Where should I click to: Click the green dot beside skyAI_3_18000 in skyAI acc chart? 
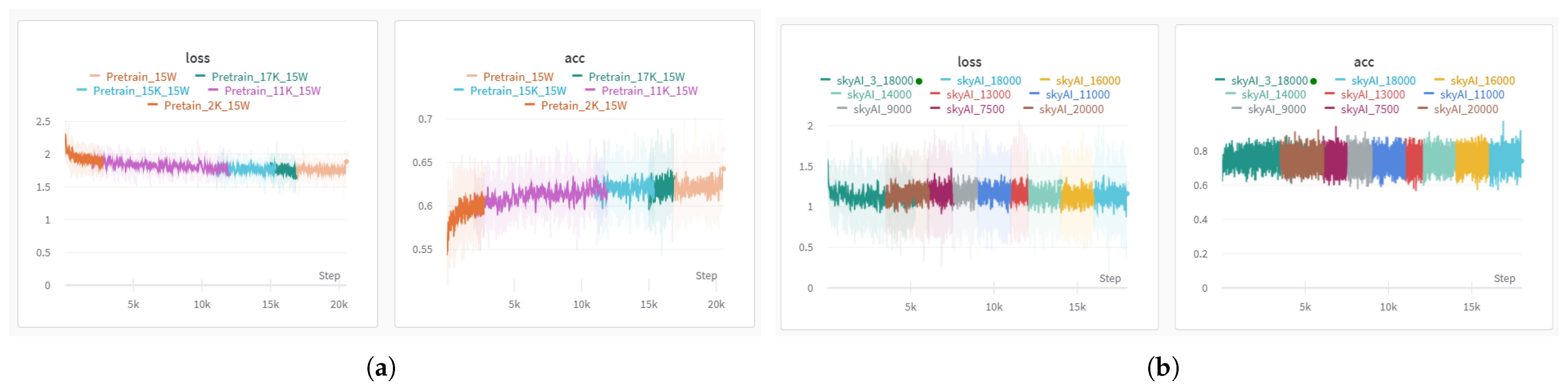point(1314,81)
